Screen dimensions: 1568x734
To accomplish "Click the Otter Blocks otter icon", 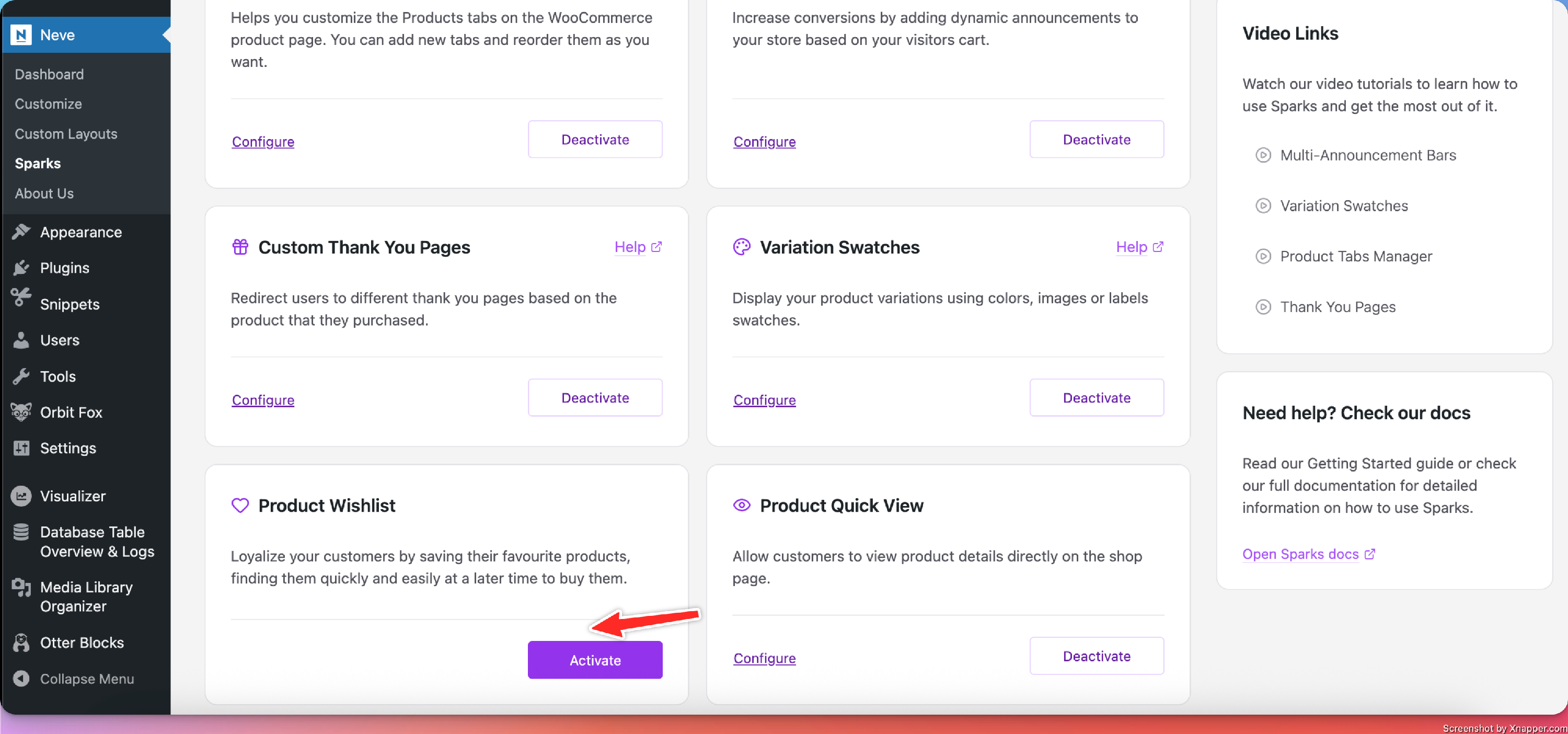I will click(x=21, y=643).
